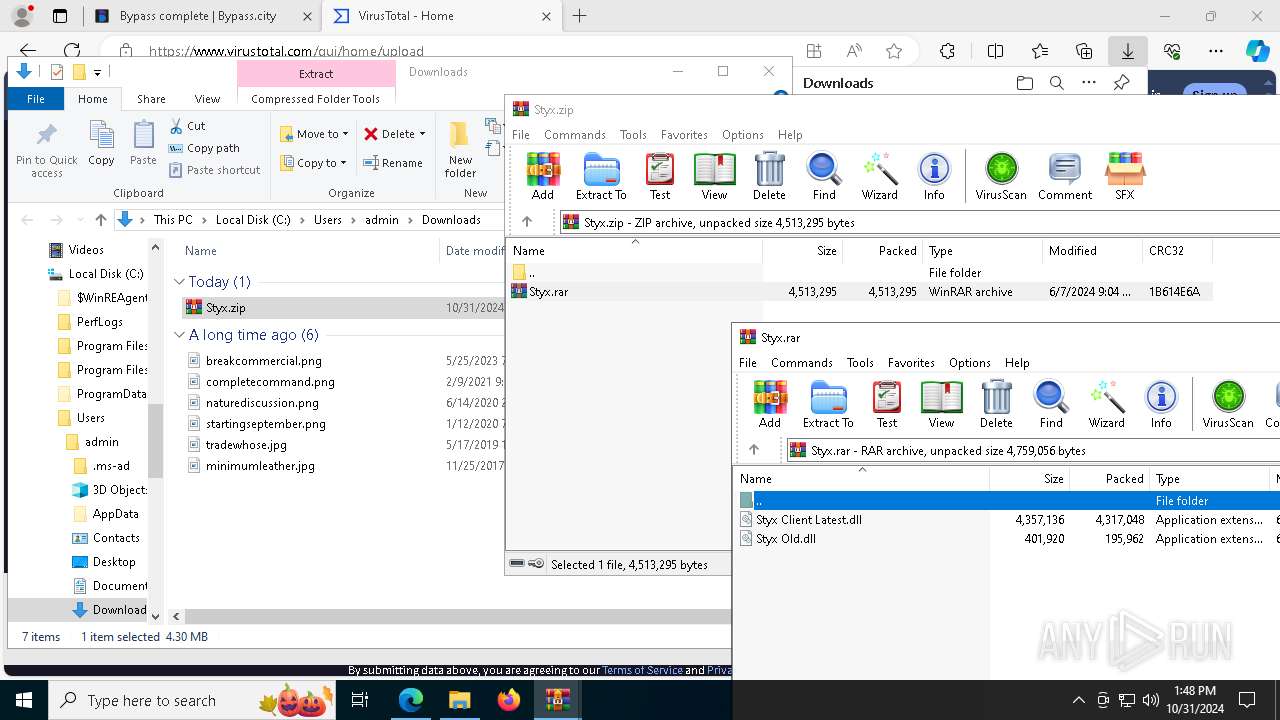Open Favorites menu in Styx.zip window
The width and height of the screenshot is (1280, 720).
(684, 135)
